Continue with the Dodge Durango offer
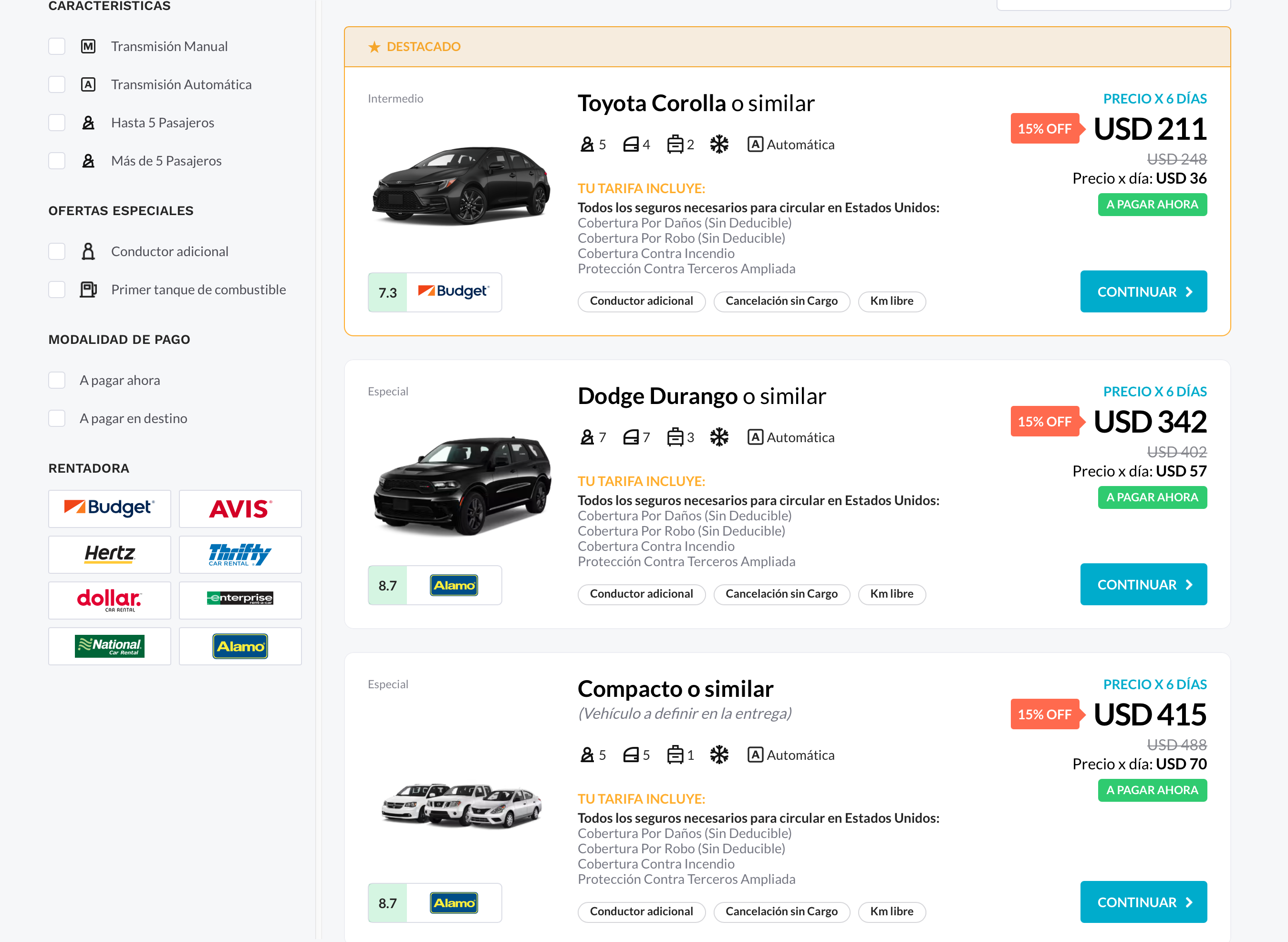Image resolution: width=1288 pixels, height=942 pixels. [1143, 584]
